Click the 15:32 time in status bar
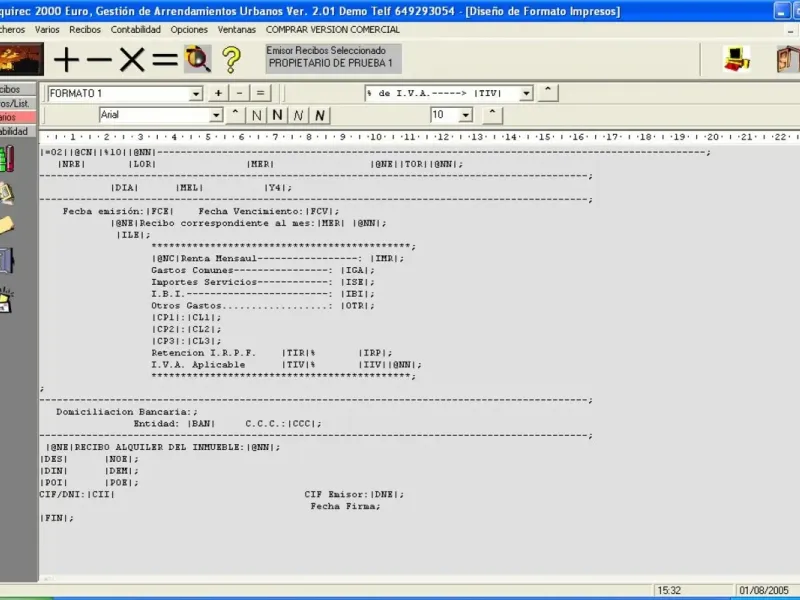The height and width of the screenshot is (600, 800). pyautogui.click(x=669, y=590)
